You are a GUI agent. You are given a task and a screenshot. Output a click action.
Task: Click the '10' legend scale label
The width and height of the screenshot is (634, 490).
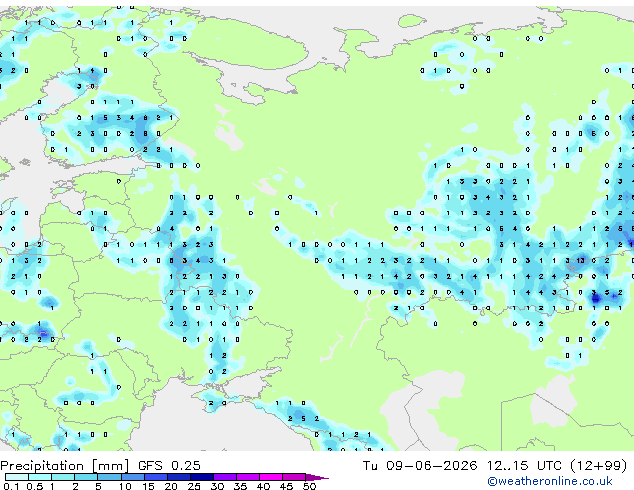(x=125, y=486)
